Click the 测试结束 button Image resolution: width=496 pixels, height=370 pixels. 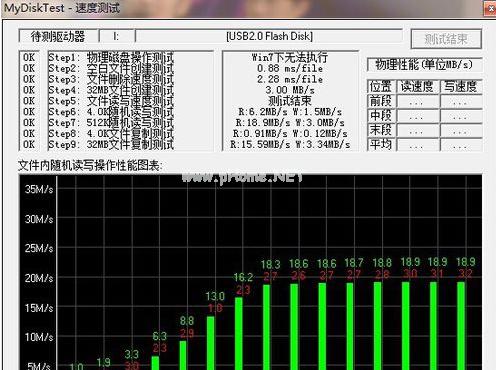(446, 39)
